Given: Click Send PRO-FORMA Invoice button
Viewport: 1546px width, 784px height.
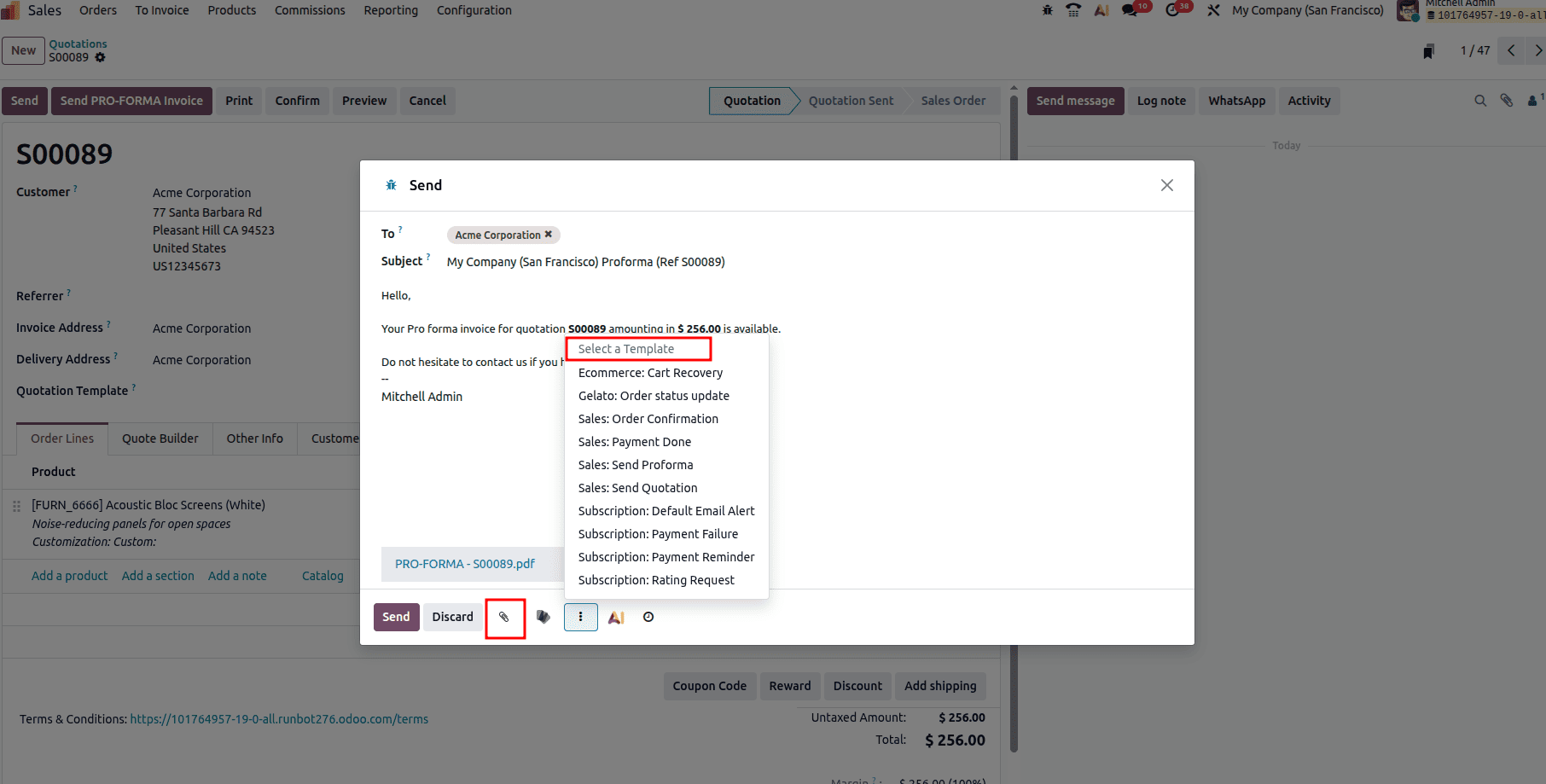Looking at the screenshot, I should point(131,101).
